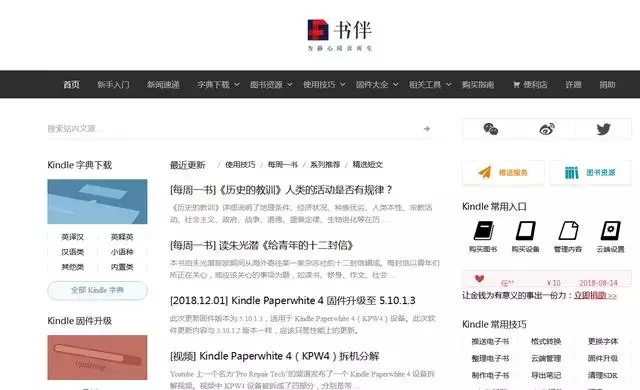The width and height of the screenshot is (640, 390).
Task: Open the 清理SDR tip link
Action: pos(603,375)
